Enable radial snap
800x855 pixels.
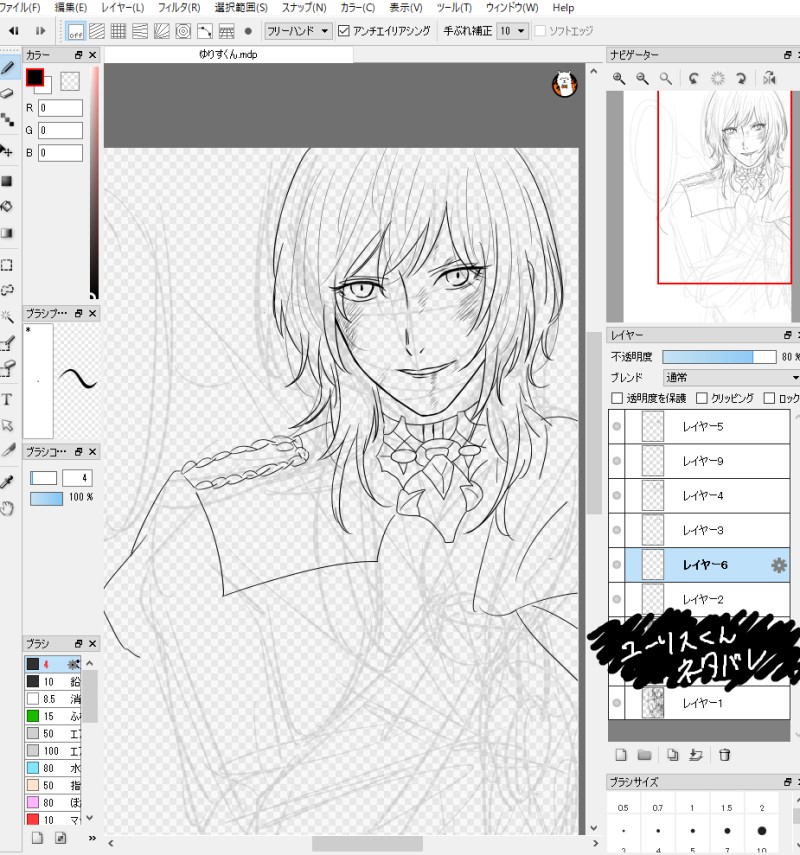pyautogui.click(x=161, y=31)
